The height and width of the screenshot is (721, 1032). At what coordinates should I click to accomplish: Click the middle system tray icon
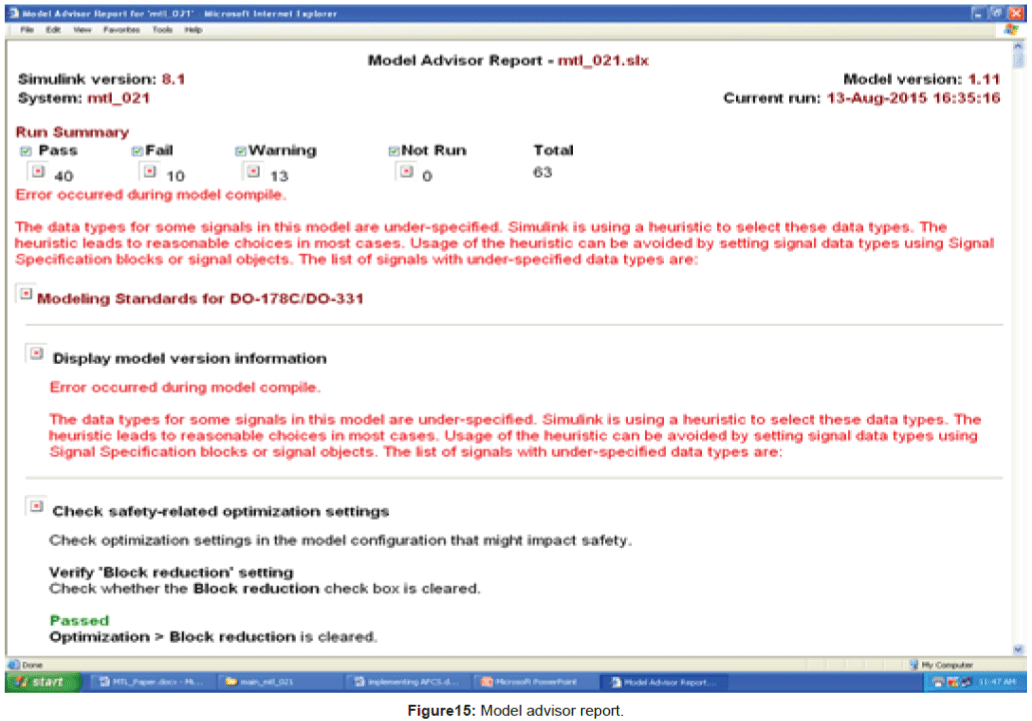pos(952,682)
